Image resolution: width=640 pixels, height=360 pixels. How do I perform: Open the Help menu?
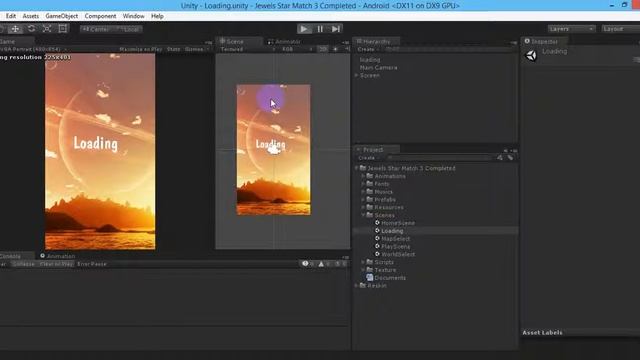pos(157,16)
